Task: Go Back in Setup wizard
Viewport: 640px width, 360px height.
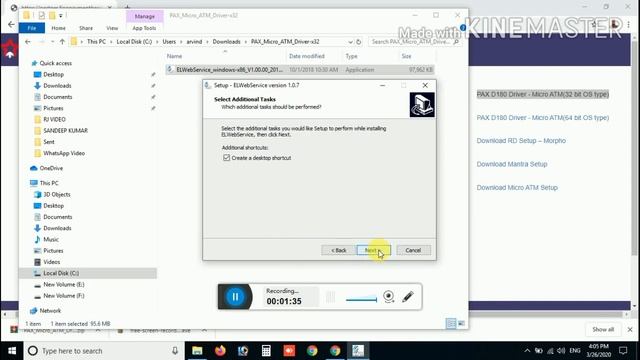Action: pyautogui.click(x=338, y=250)
